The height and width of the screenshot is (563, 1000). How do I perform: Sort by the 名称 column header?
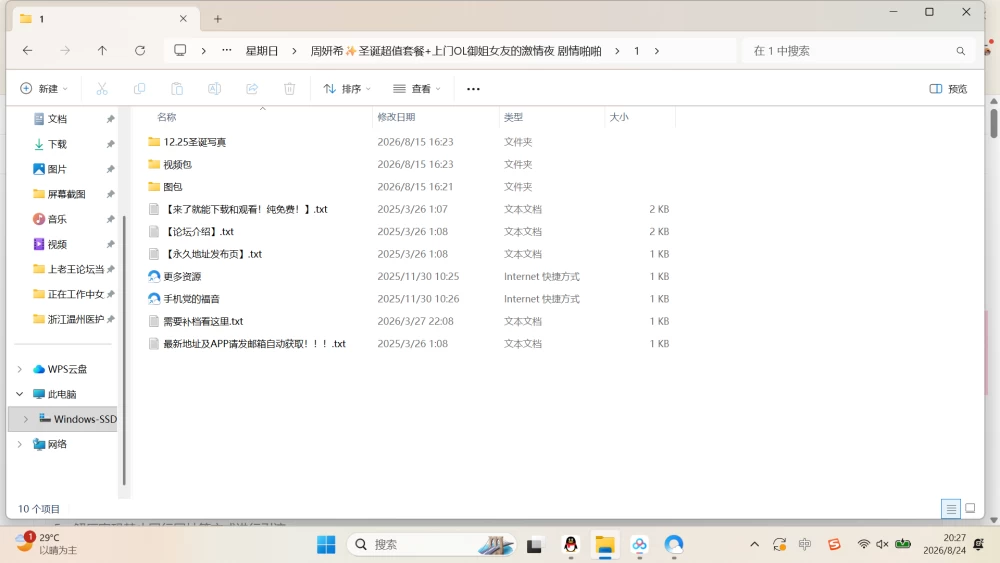point(167,117)
